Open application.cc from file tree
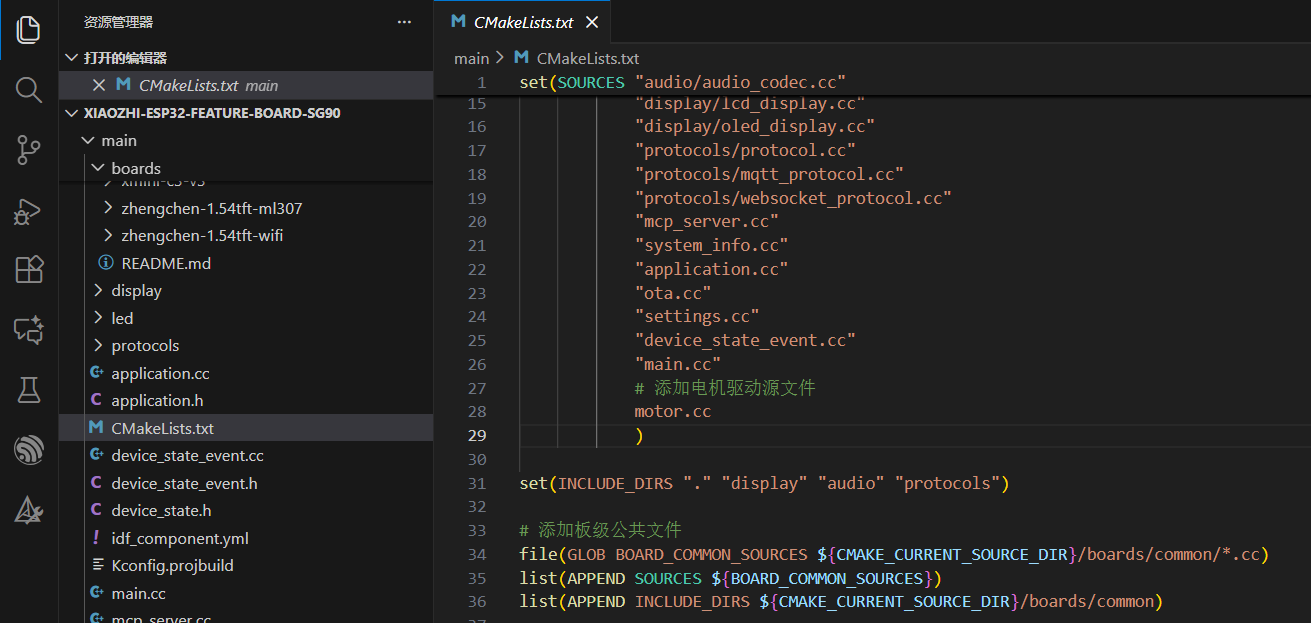 click(160, 373)
